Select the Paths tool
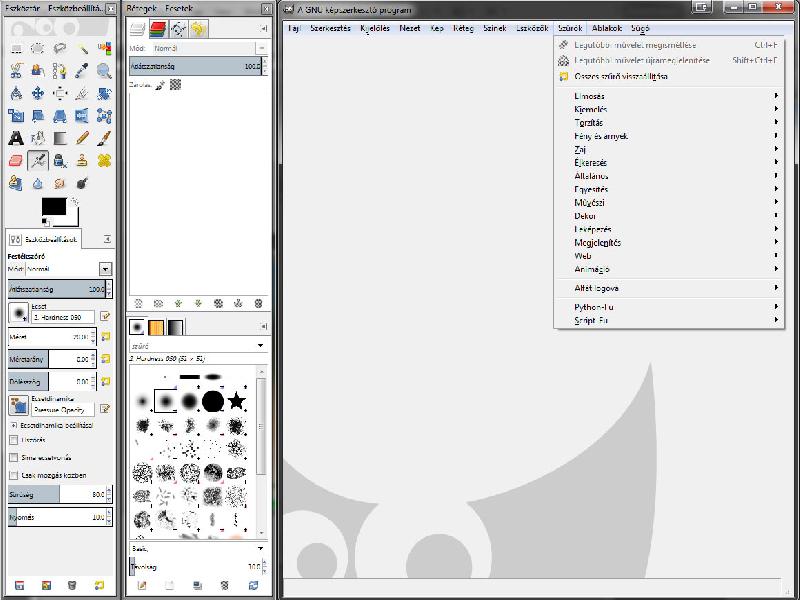Image resolution: width=800 pixels, height=600 pixels. pos(60,71)
